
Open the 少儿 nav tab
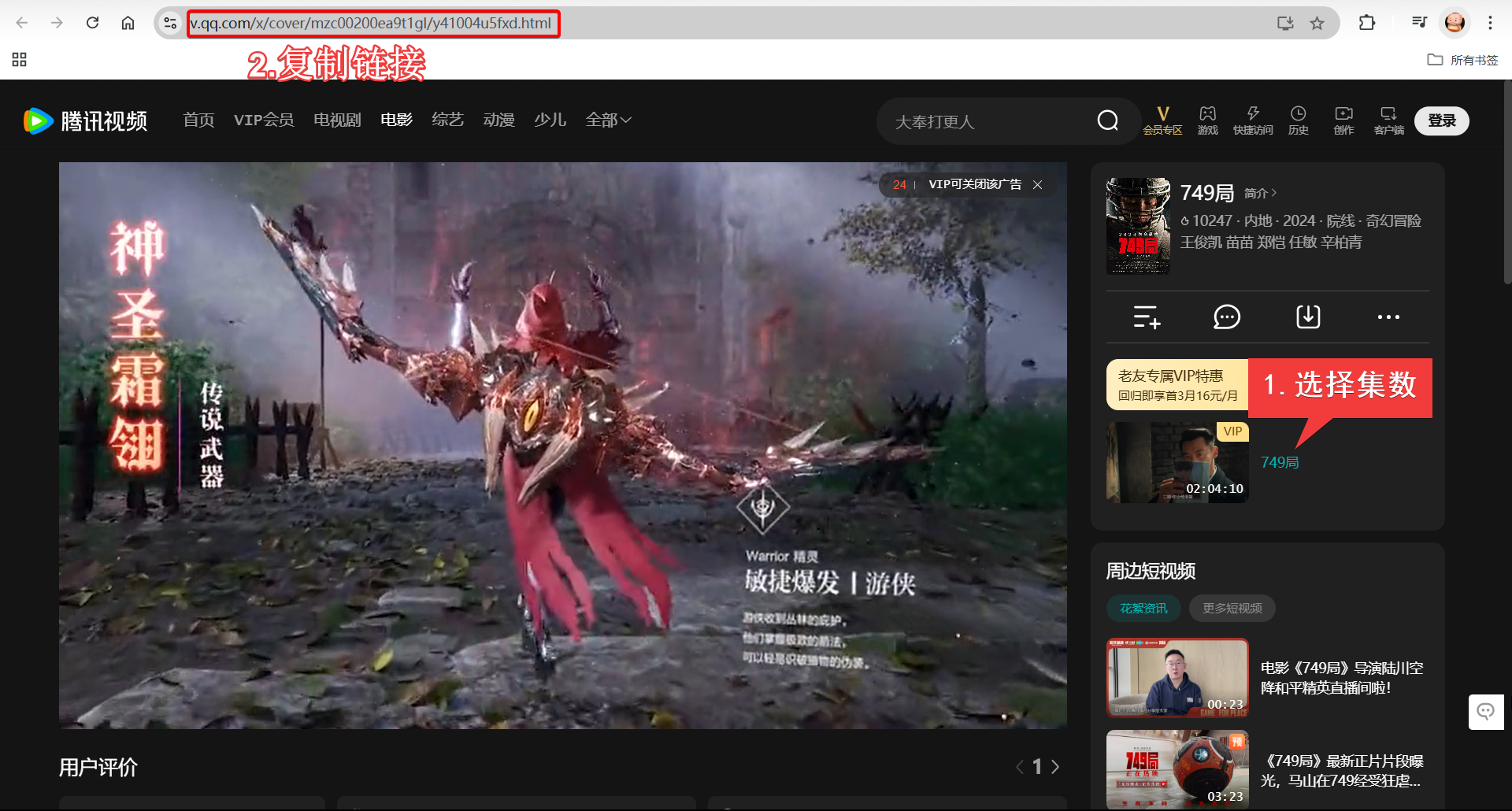pyautogui.click(x=550, y=120)
